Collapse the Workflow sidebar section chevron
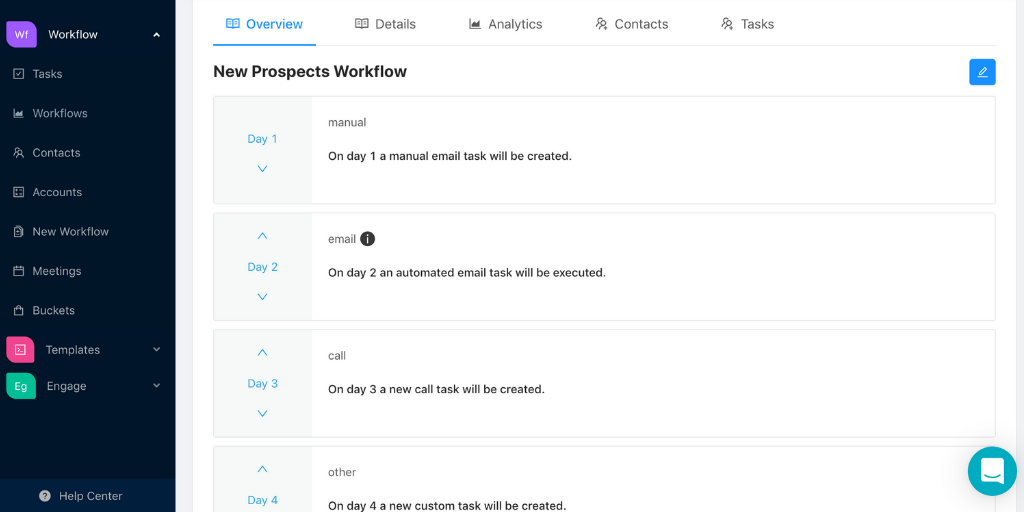1024x512 pixels. [156, 35]
